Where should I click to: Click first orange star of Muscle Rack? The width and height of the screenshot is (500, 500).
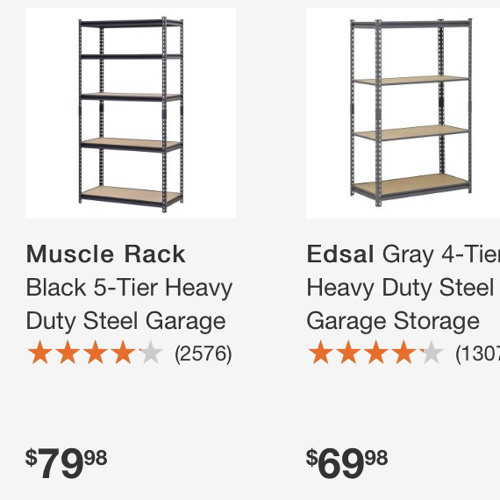click(40, 352)
